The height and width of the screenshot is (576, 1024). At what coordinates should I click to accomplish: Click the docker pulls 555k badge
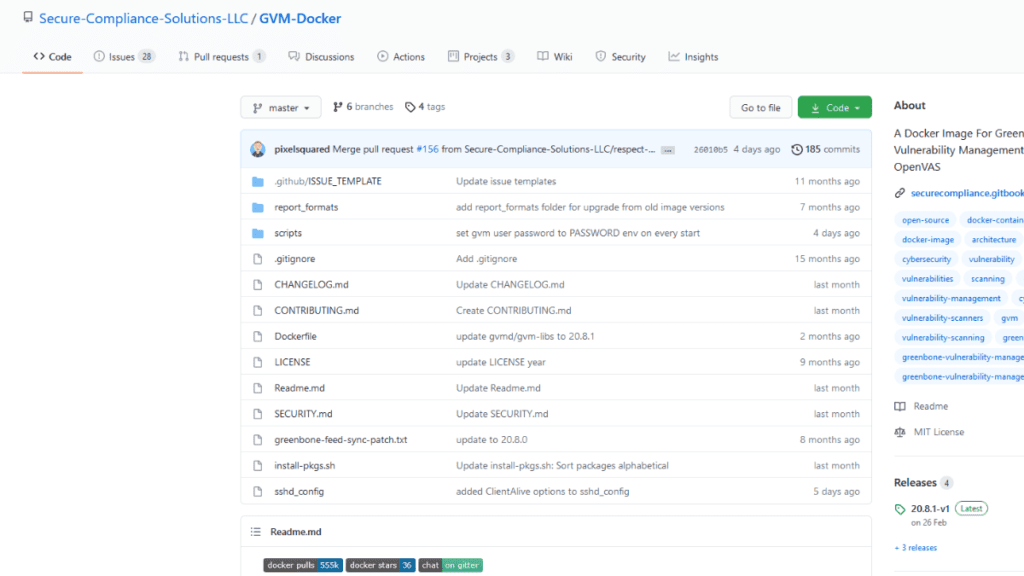(x=303, y=566)
